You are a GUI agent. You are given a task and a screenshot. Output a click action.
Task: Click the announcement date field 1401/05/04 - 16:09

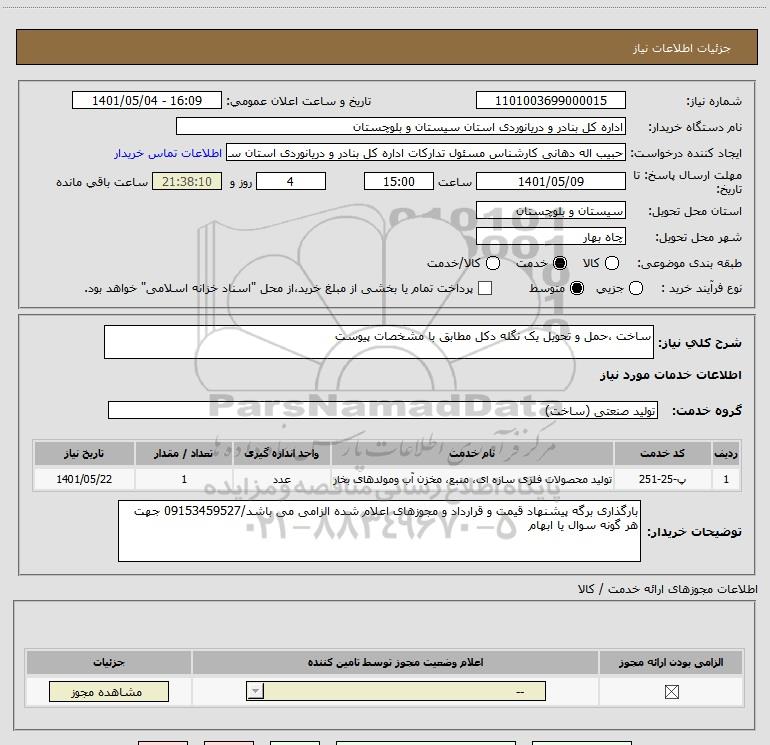click(x=147, y=100)
